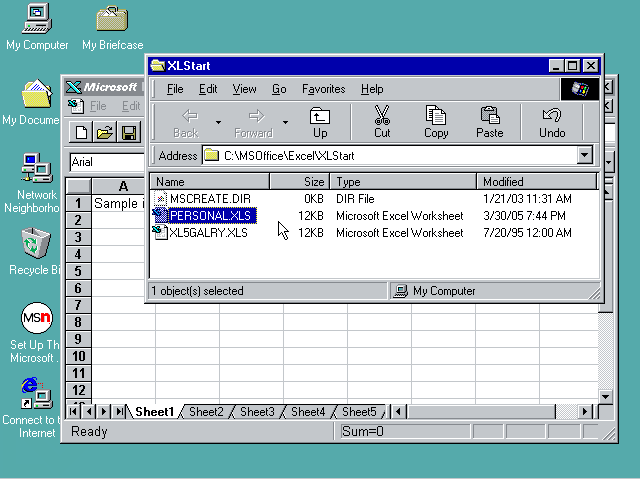The image size is (640, 480).
Task: Click 7/20/95 12:00 AM modified date
Action: tap(527, 233)
